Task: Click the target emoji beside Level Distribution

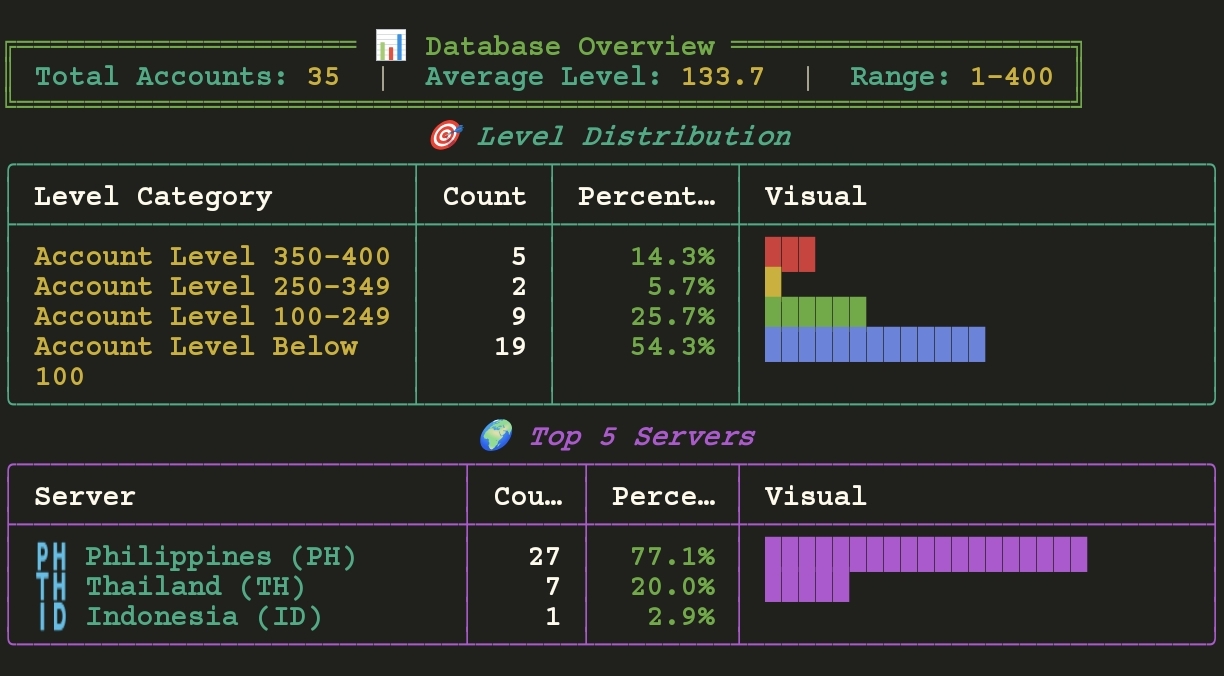Action: [x=445, y=136]
